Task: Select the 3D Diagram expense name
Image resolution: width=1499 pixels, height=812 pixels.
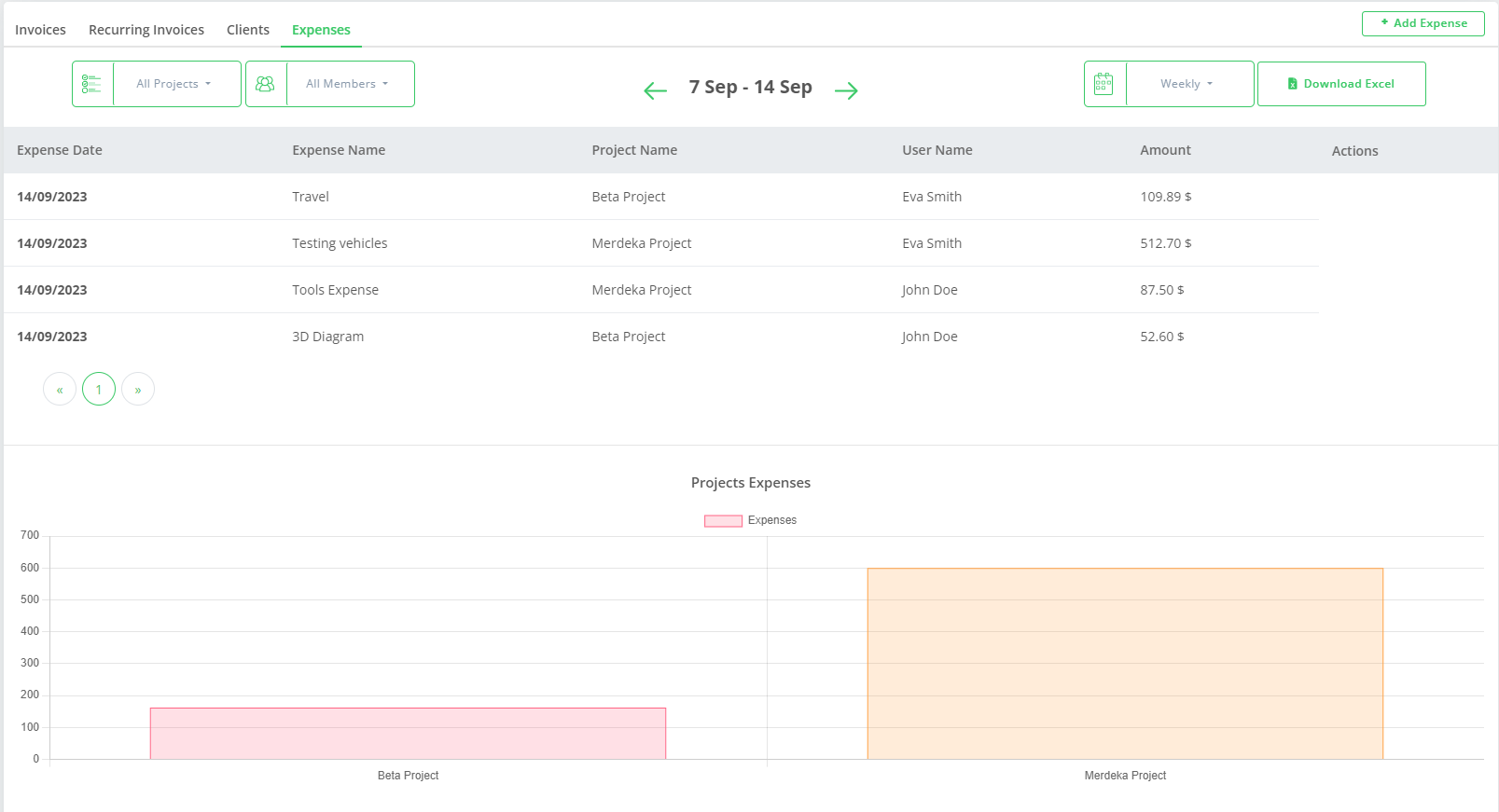Action: coord(327,337)
